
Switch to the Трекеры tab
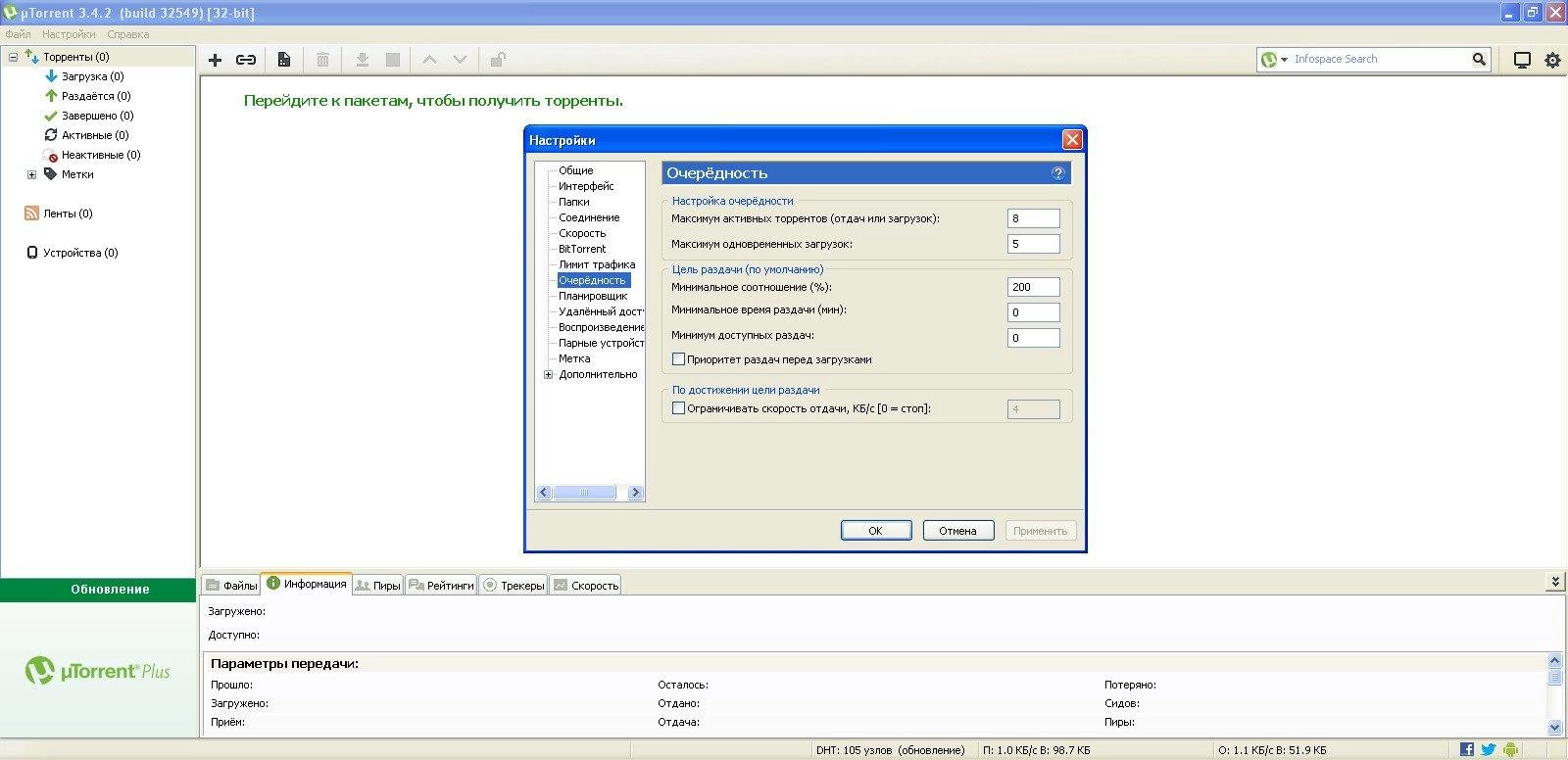pyautogui.click(x=513, y=585)
